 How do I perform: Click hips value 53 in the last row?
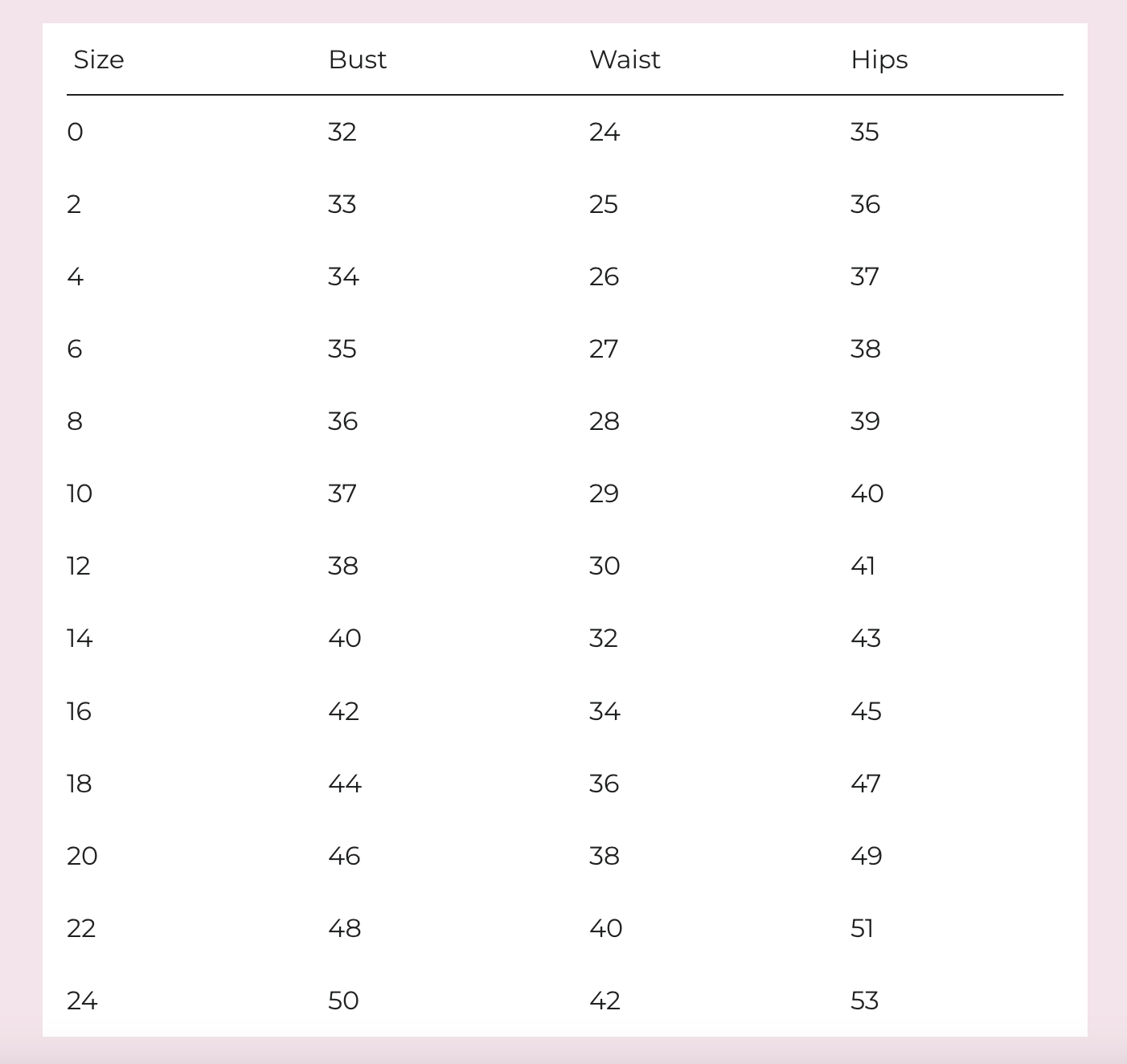click(864, 1001)
